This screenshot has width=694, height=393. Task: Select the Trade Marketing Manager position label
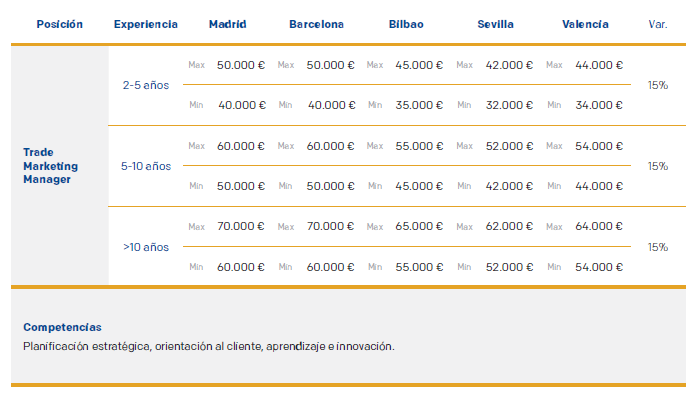[50, 166]
